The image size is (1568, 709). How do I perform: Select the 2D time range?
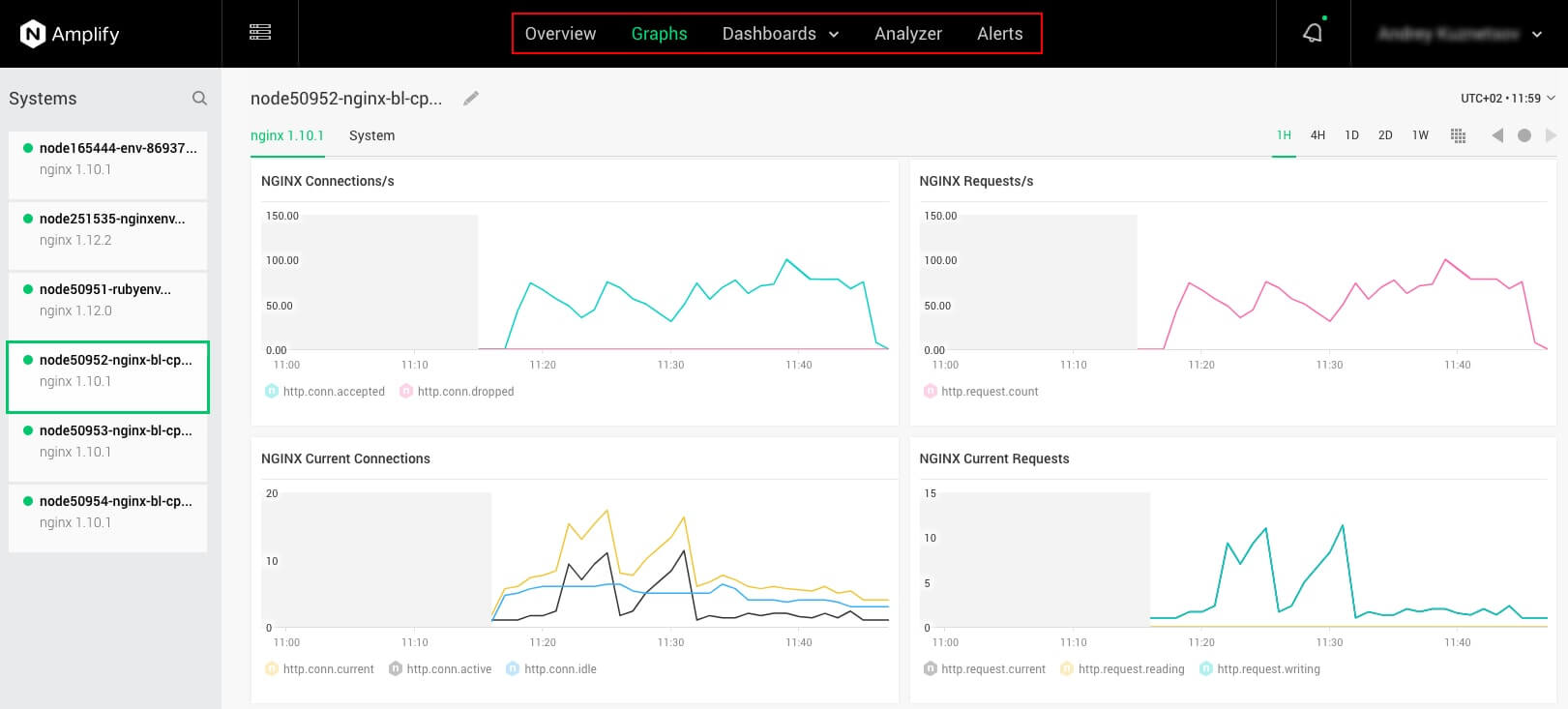click(x=1385, y=135)
